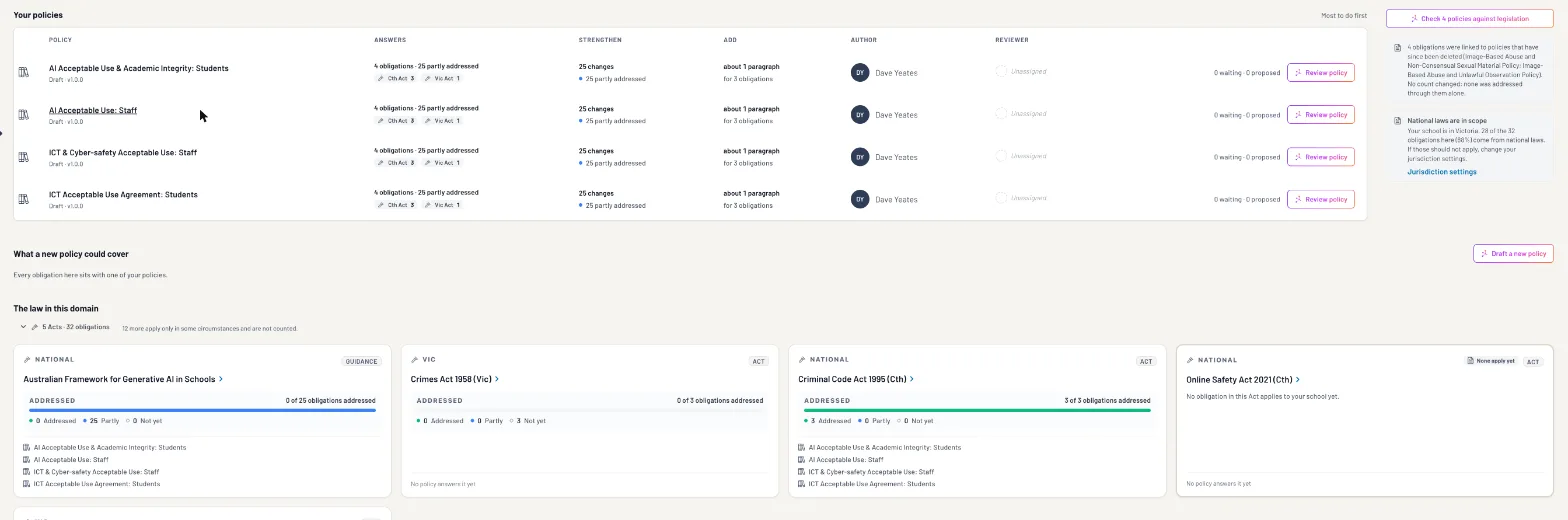Click the ACT badge on Criminal Code Act 1995 card

click(x=1146, y=361)
